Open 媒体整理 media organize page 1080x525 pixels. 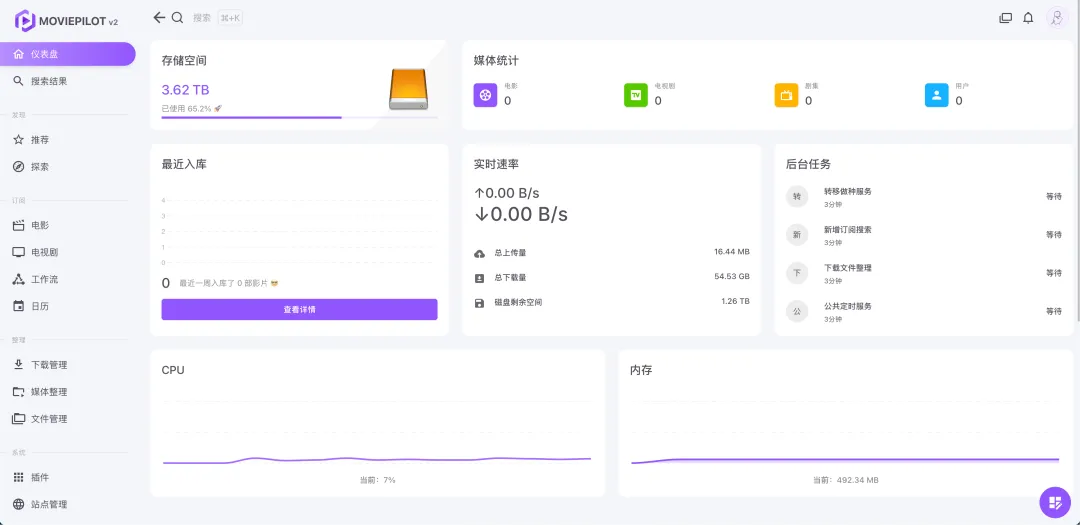tap(68, 392)
